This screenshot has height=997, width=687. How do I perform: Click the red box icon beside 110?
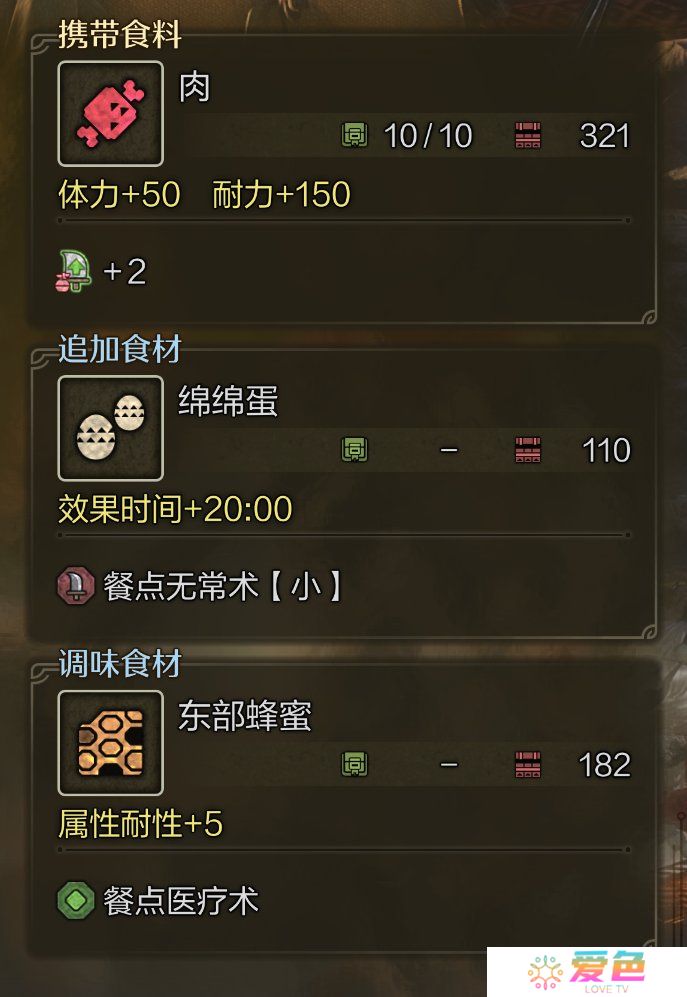coord(528,450)
